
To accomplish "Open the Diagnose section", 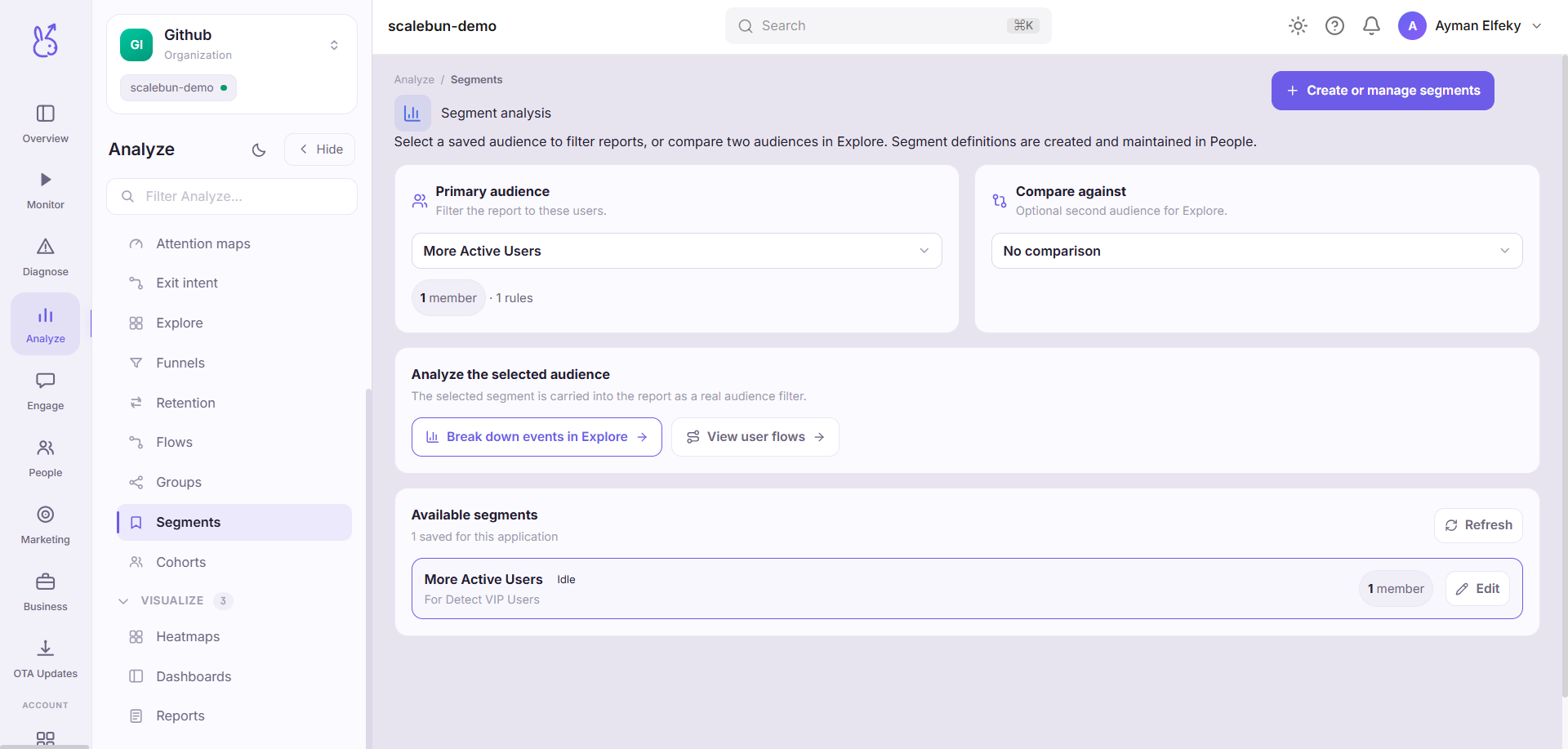I will click(46, 258).
